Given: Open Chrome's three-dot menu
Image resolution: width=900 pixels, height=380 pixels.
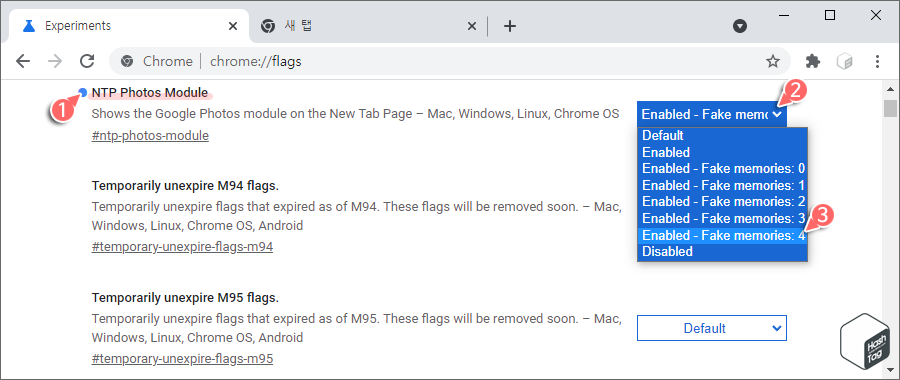Looking at the screenshot, I should point(876,61).
